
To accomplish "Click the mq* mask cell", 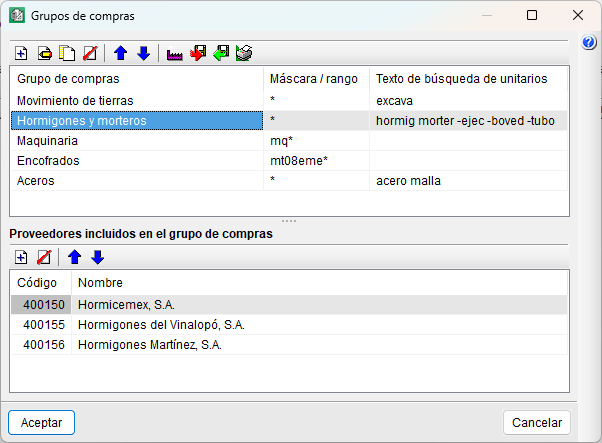I will 316,141.
